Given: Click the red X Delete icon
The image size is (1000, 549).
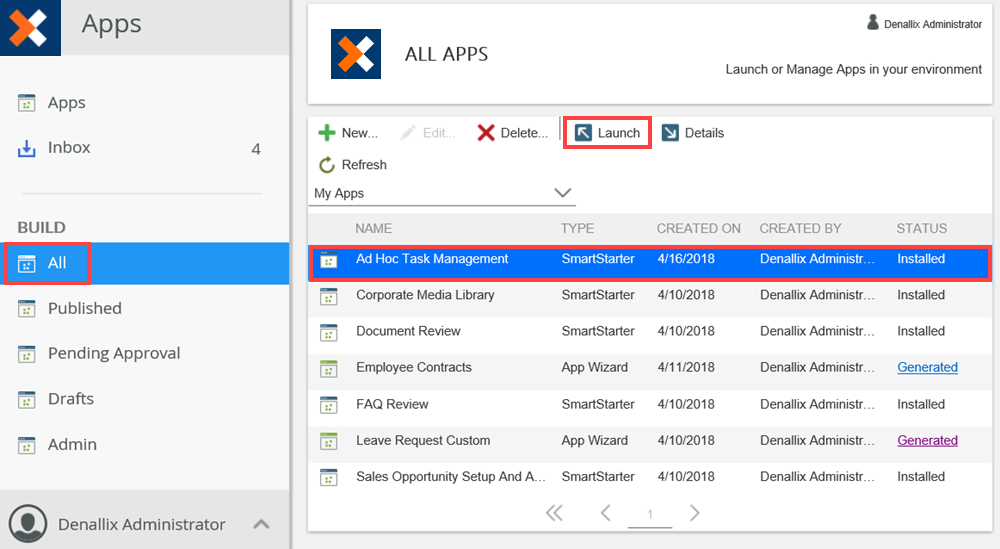Looking at the screenshot, I should (x=486, y=133).
